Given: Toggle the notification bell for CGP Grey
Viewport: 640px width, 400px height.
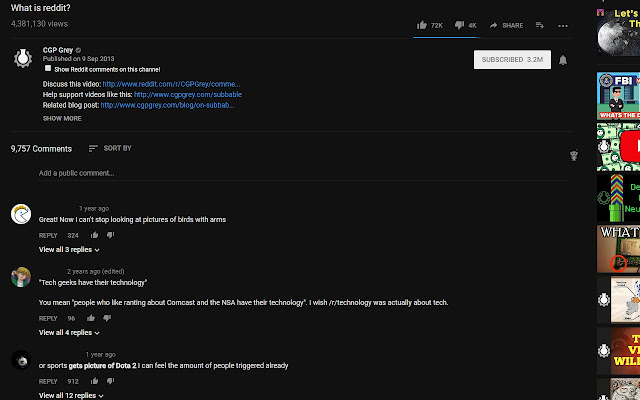Looking at the screenshot, I should [563, 60].
